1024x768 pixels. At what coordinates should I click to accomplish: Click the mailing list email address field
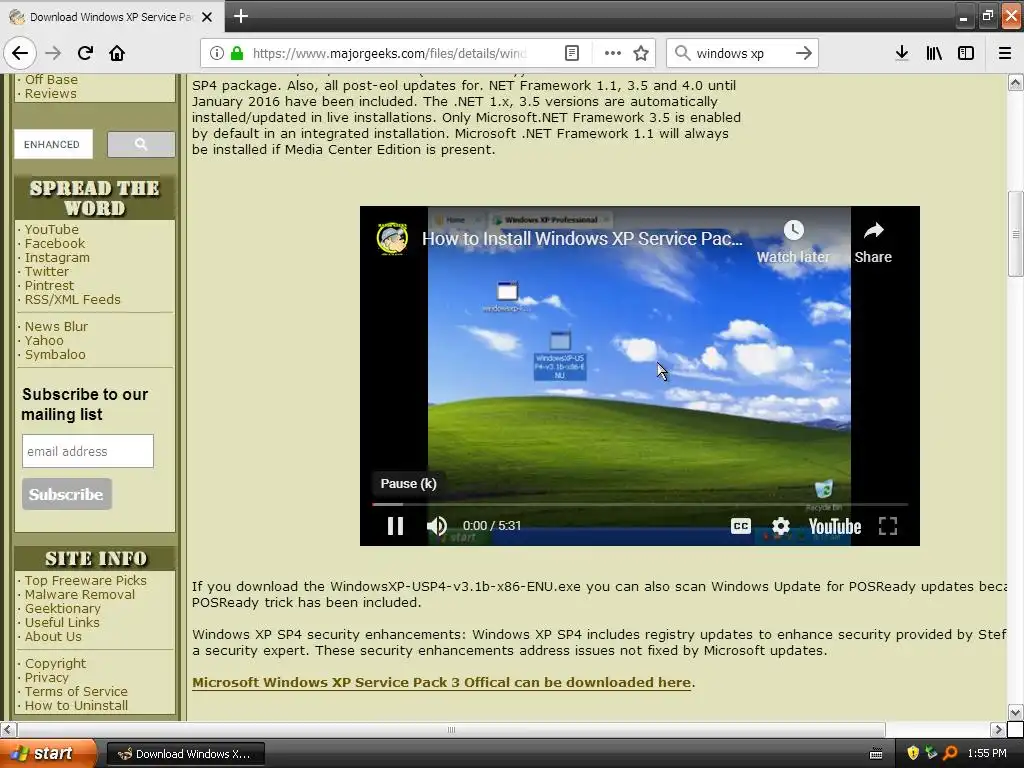88,451
